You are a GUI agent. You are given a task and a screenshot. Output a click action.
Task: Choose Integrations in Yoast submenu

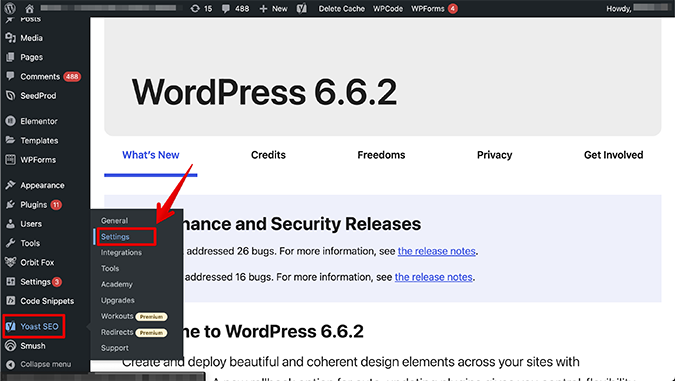tap(121, 253)
